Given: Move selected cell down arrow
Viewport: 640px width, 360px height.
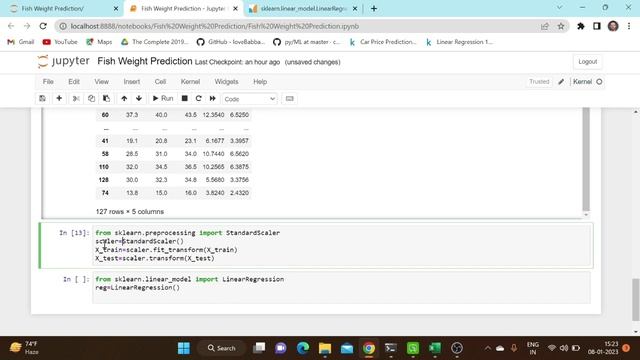Looking at the screenshot, I should 139,98.
